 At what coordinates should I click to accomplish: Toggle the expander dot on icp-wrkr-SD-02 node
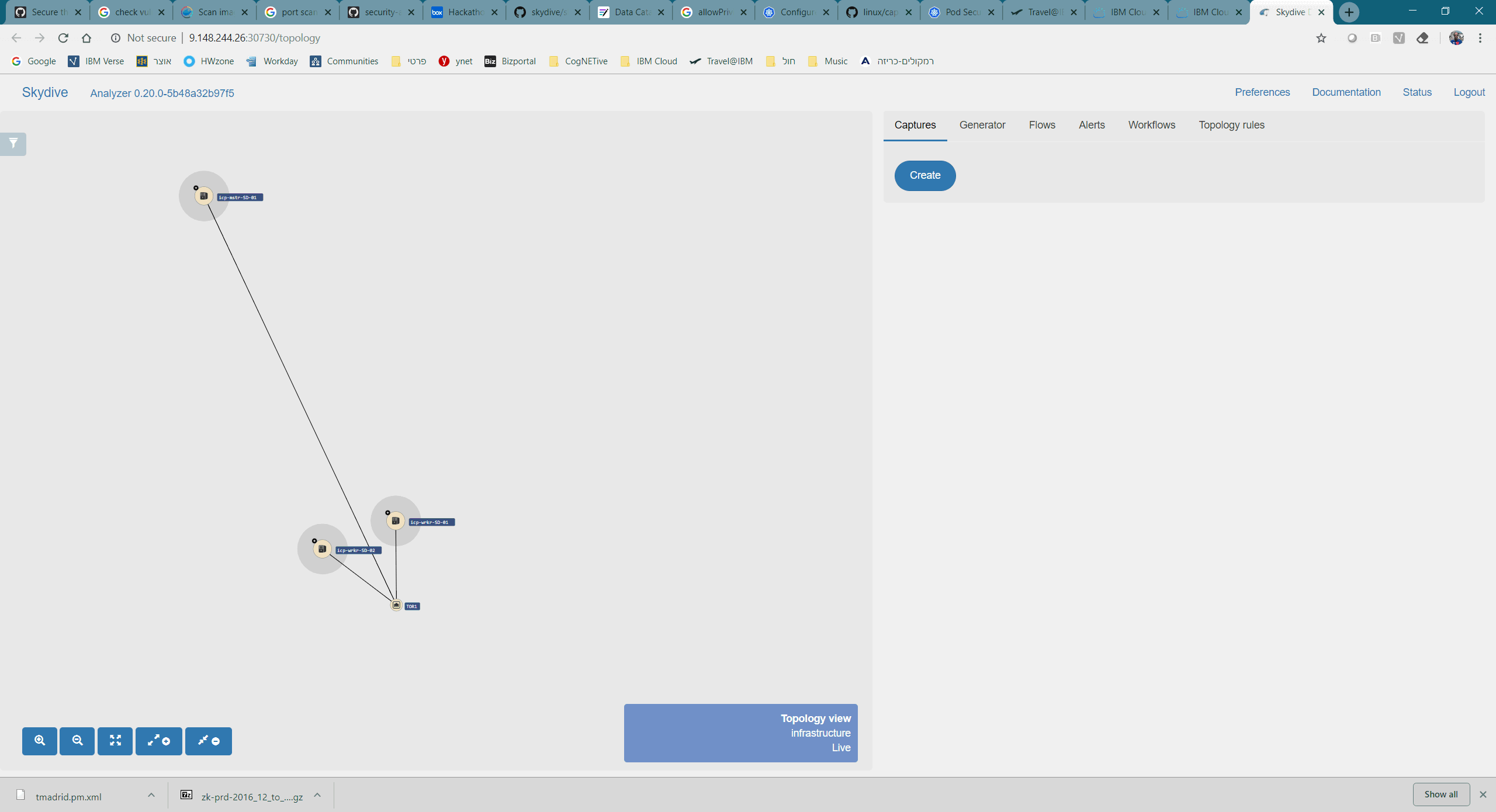314,540
